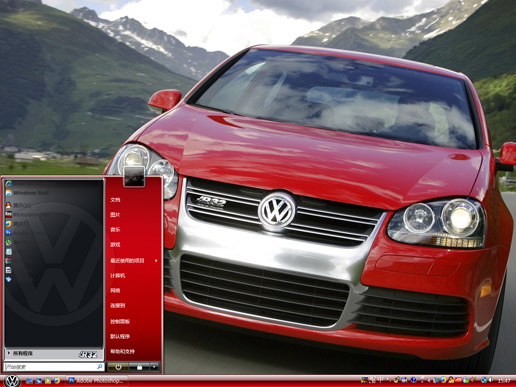Open shutdown options arrow beside lock button
516x387 pixels.
[x=154, y=367]
